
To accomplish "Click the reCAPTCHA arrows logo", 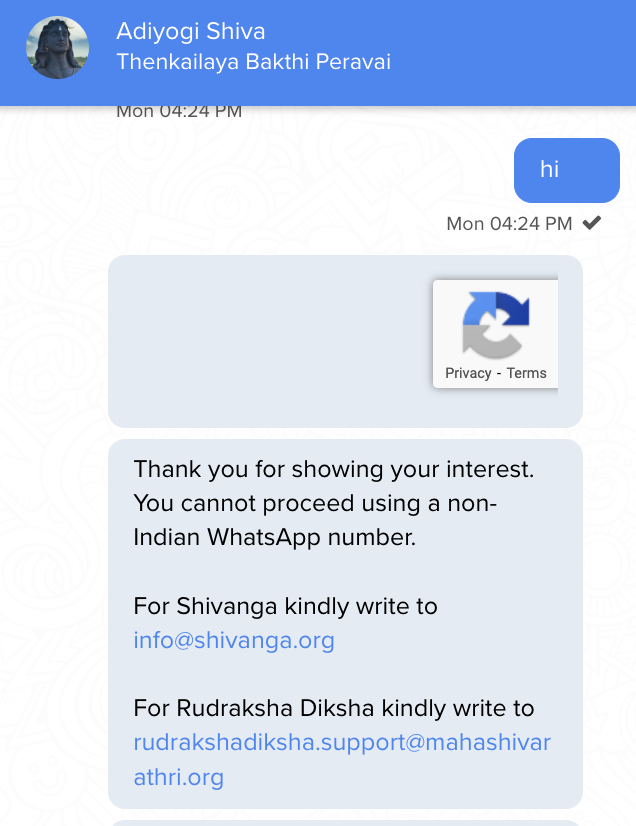I will (x=495, y=325).
